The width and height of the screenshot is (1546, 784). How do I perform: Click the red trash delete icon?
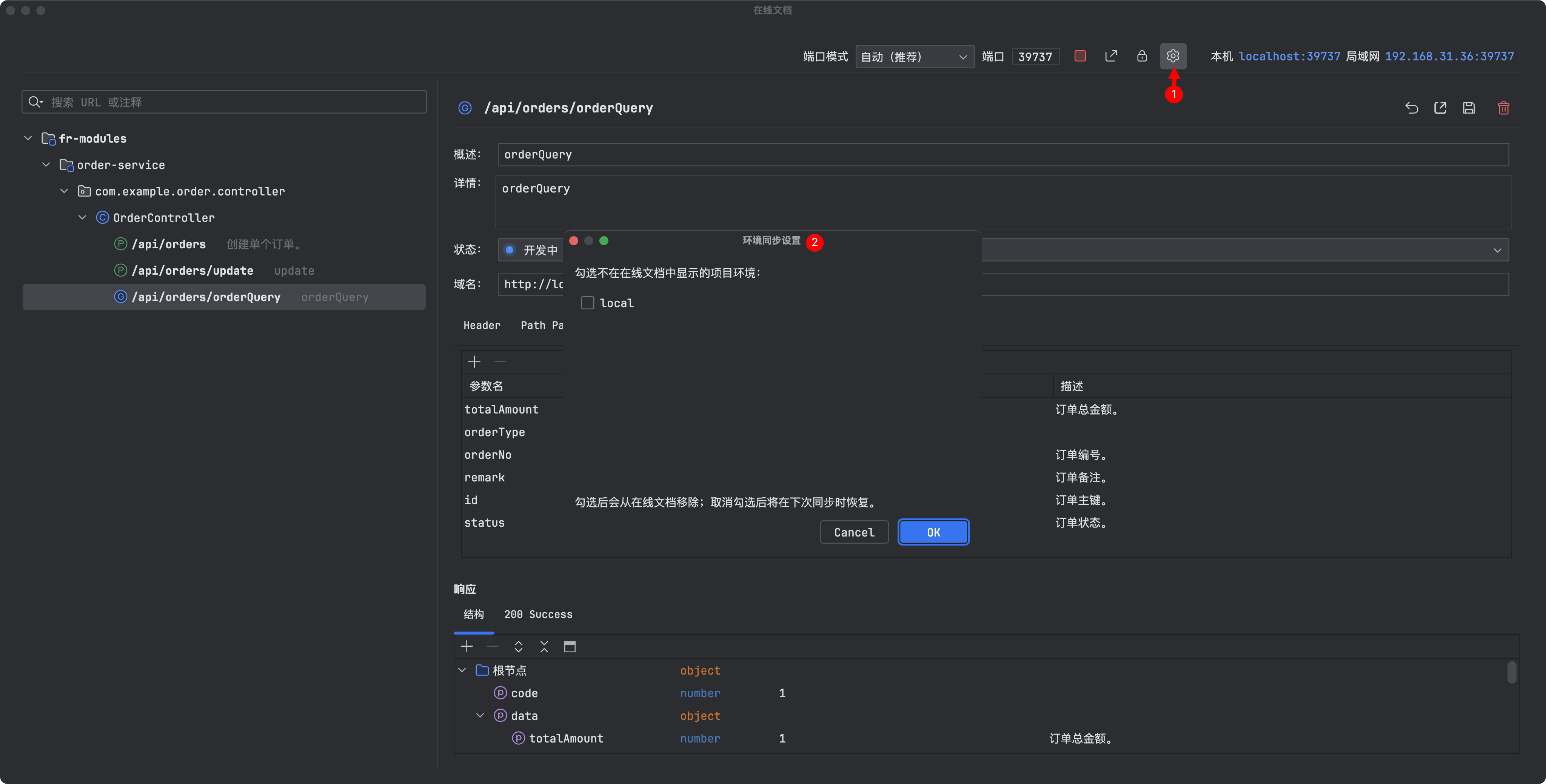pos(1503,108)
